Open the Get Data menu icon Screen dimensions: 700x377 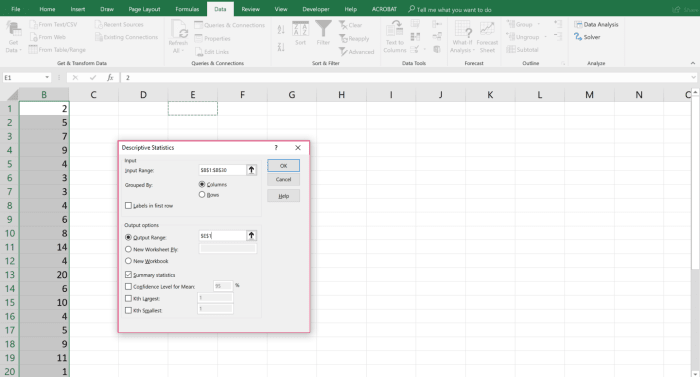tap(13, 29)
